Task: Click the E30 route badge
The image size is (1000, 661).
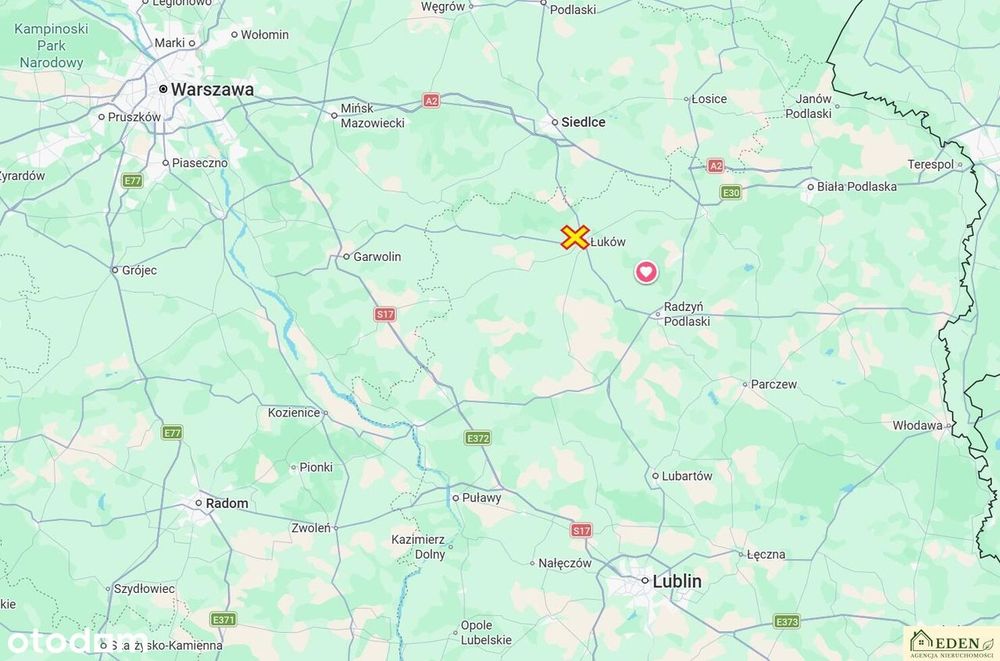Action: click(731, 192)
